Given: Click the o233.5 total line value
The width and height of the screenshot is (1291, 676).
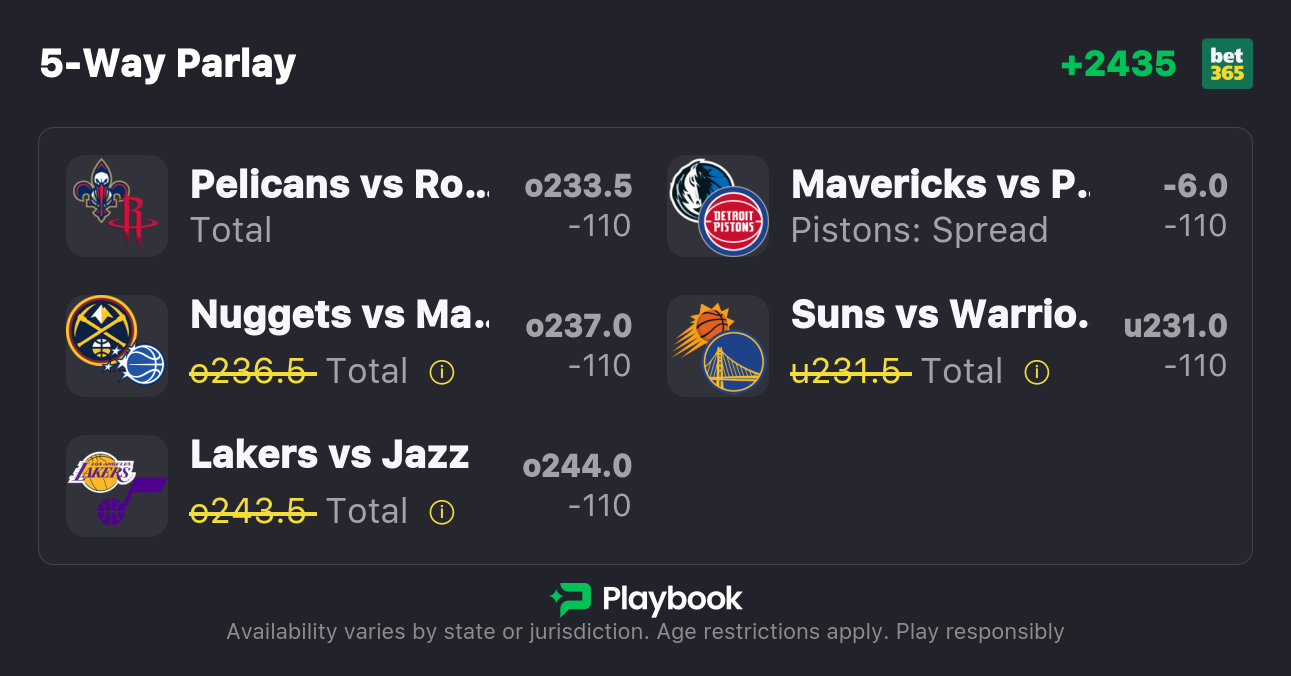Looking at the screenshot, I should [x=578, y=186].
